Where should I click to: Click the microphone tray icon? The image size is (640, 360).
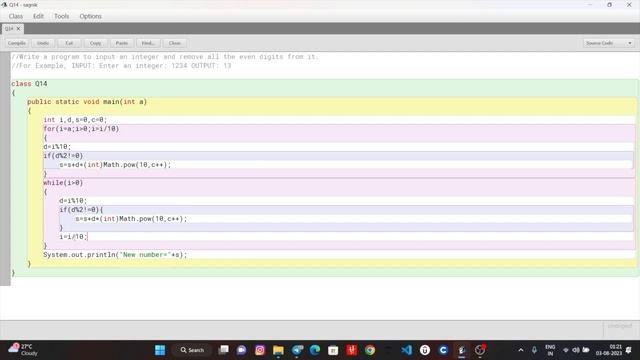(534, 350)
